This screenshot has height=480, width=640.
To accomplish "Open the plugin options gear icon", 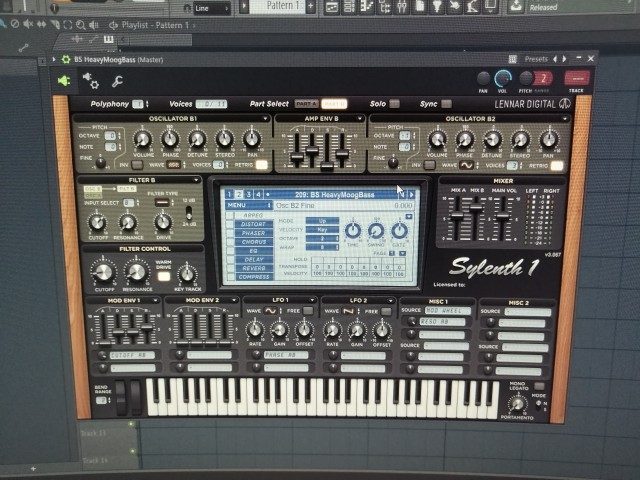I will tap(66, 60).
